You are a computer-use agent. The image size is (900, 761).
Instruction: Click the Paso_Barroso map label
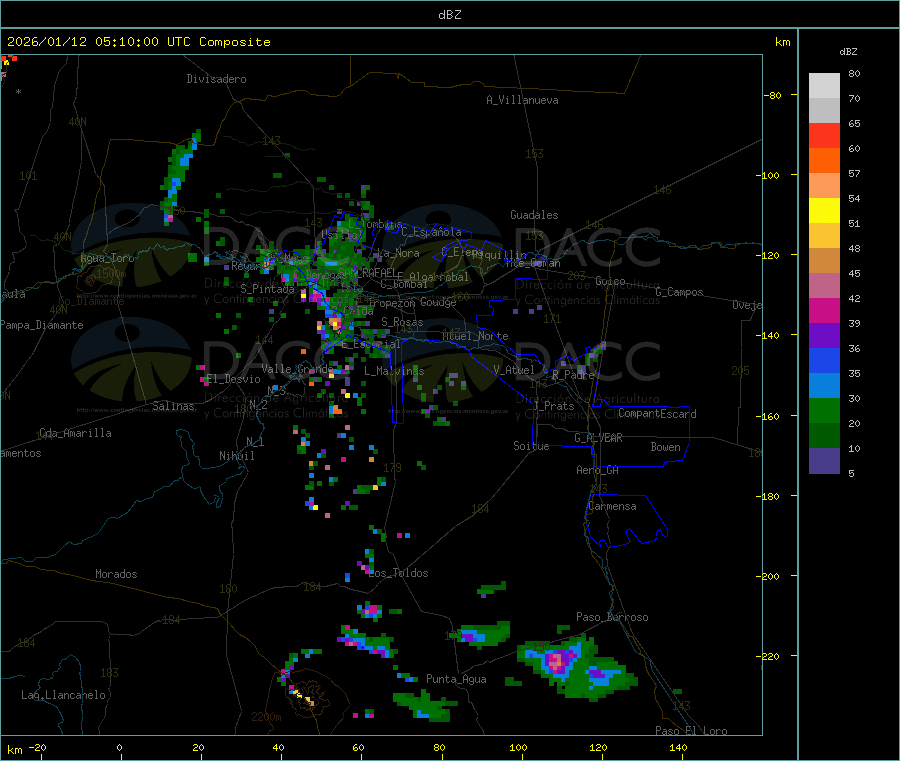point(612,617)
